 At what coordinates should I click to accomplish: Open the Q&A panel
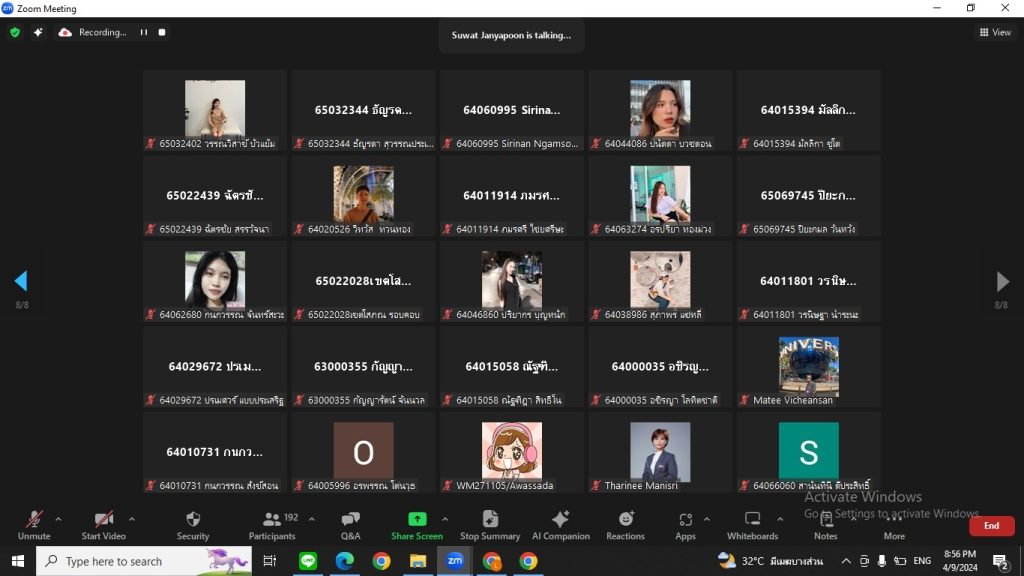(351, 526)
